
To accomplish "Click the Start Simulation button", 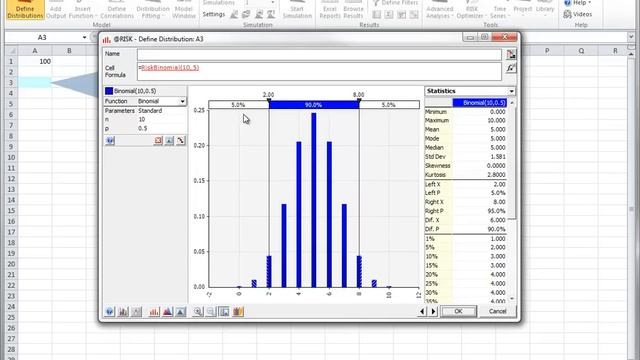I will 297,10.
